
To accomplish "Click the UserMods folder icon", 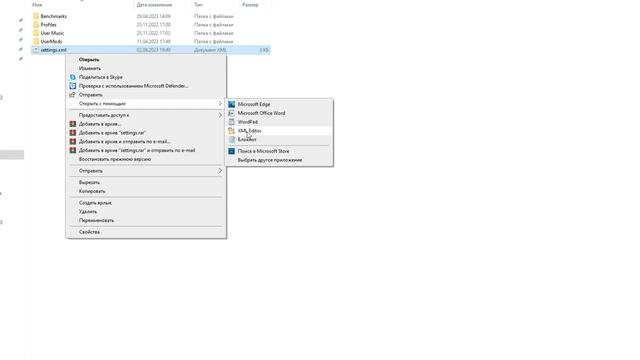I will tap(36, 41).
